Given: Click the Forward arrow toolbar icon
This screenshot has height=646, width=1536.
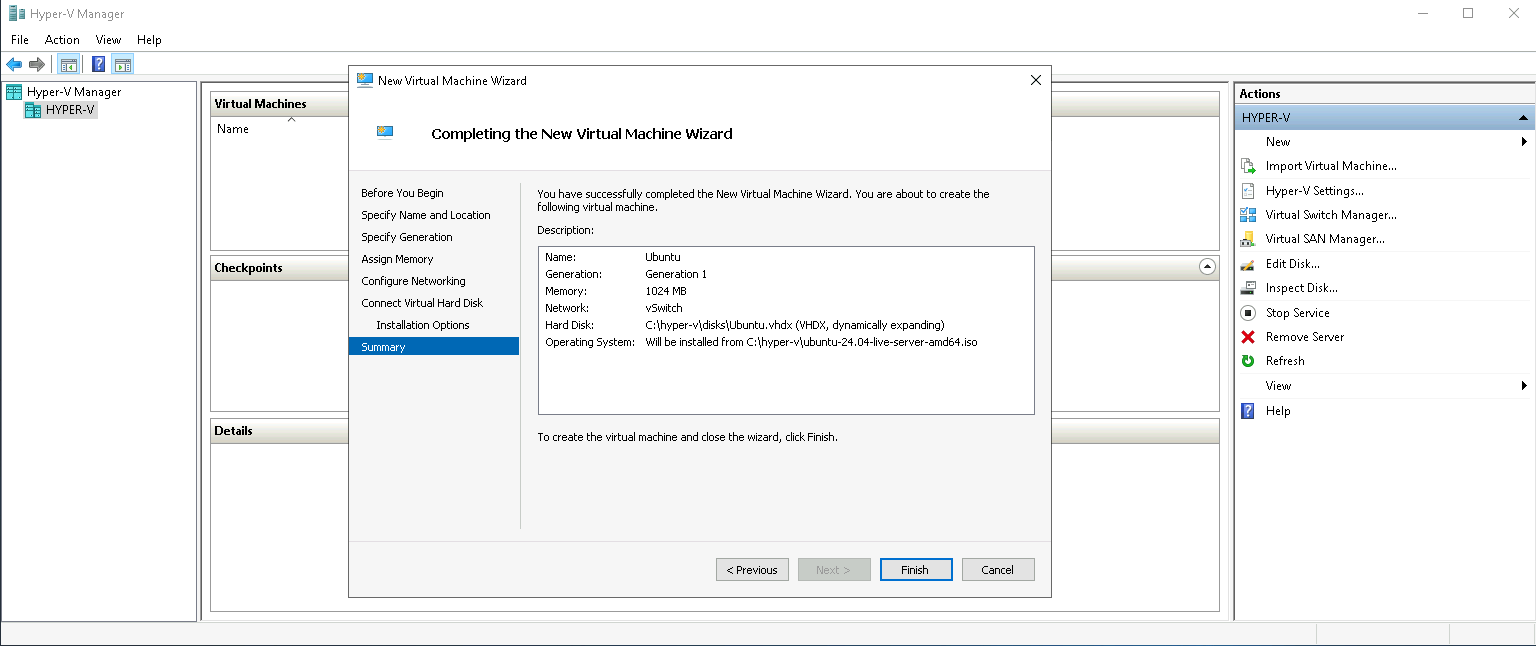Looking at the screenshot, I should 37,65.
